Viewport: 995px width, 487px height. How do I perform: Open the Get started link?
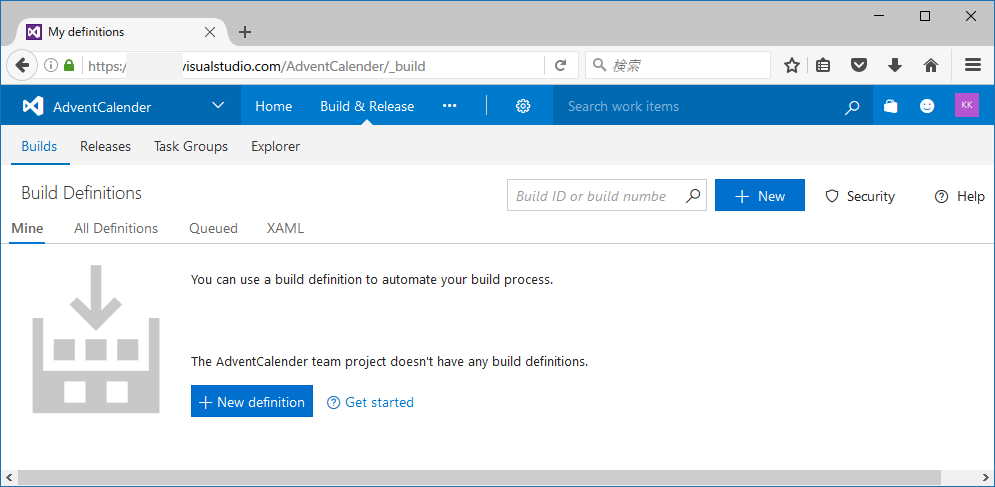click(x=370, y=402)
